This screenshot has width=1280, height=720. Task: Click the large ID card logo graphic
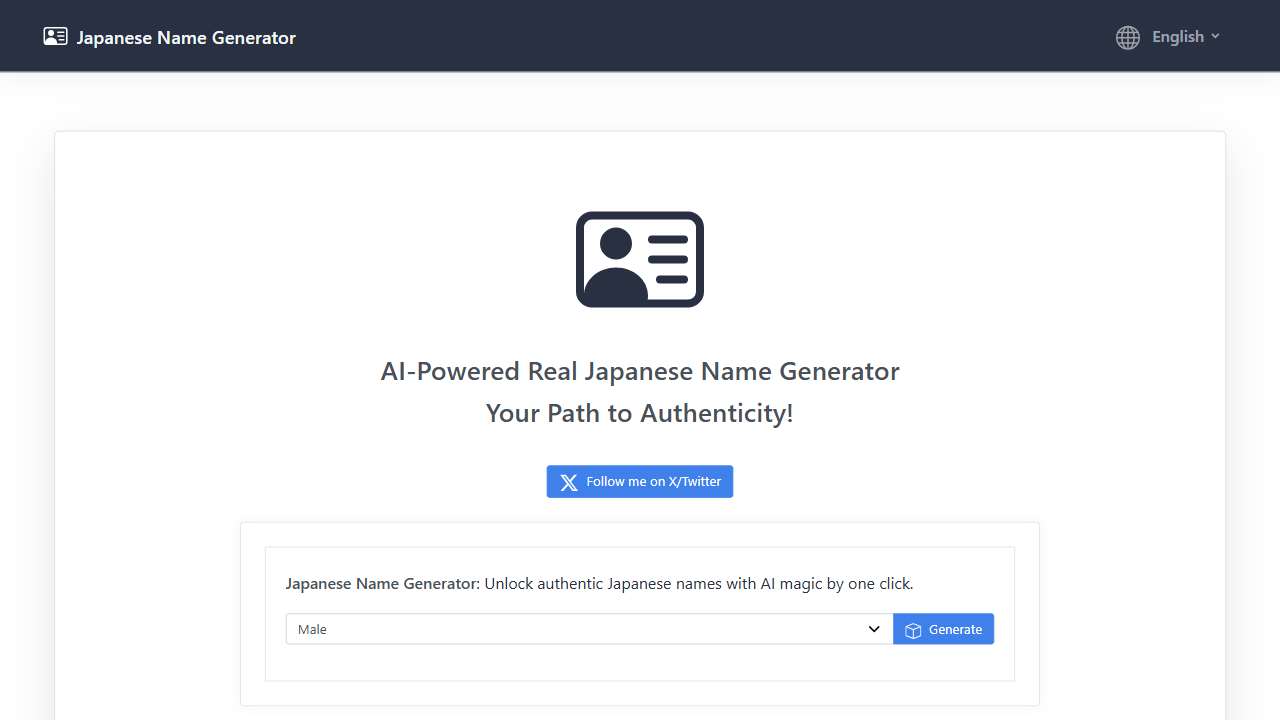[639, 258]
